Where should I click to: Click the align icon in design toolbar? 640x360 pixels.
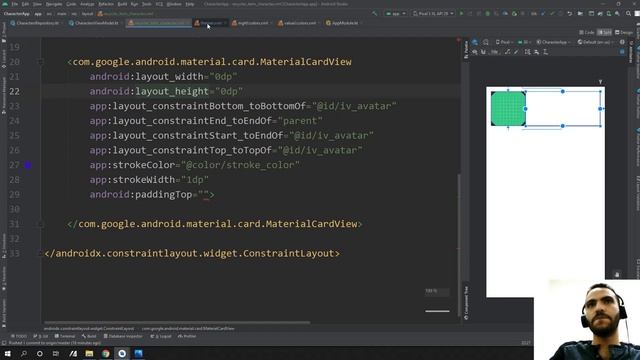(x=536, y=52)
